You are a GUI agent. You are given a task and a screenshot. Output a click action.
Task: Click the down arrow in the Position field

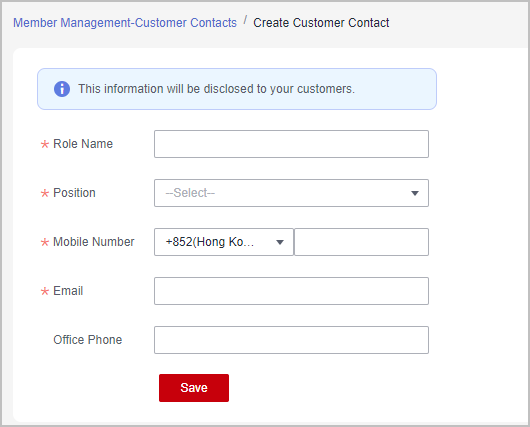415,193
